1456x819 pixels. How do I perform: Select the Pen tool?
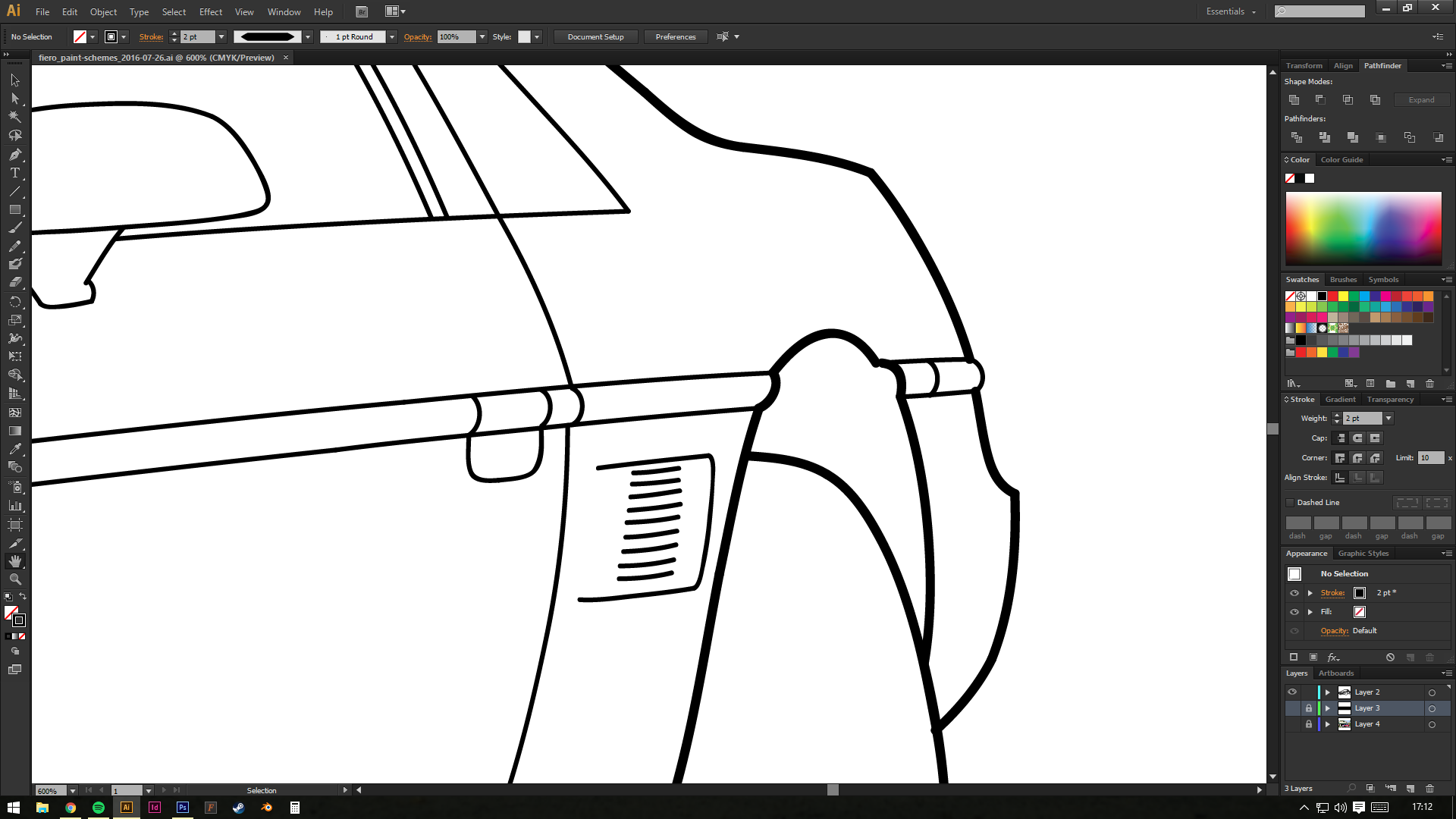(x=15, y=155)
